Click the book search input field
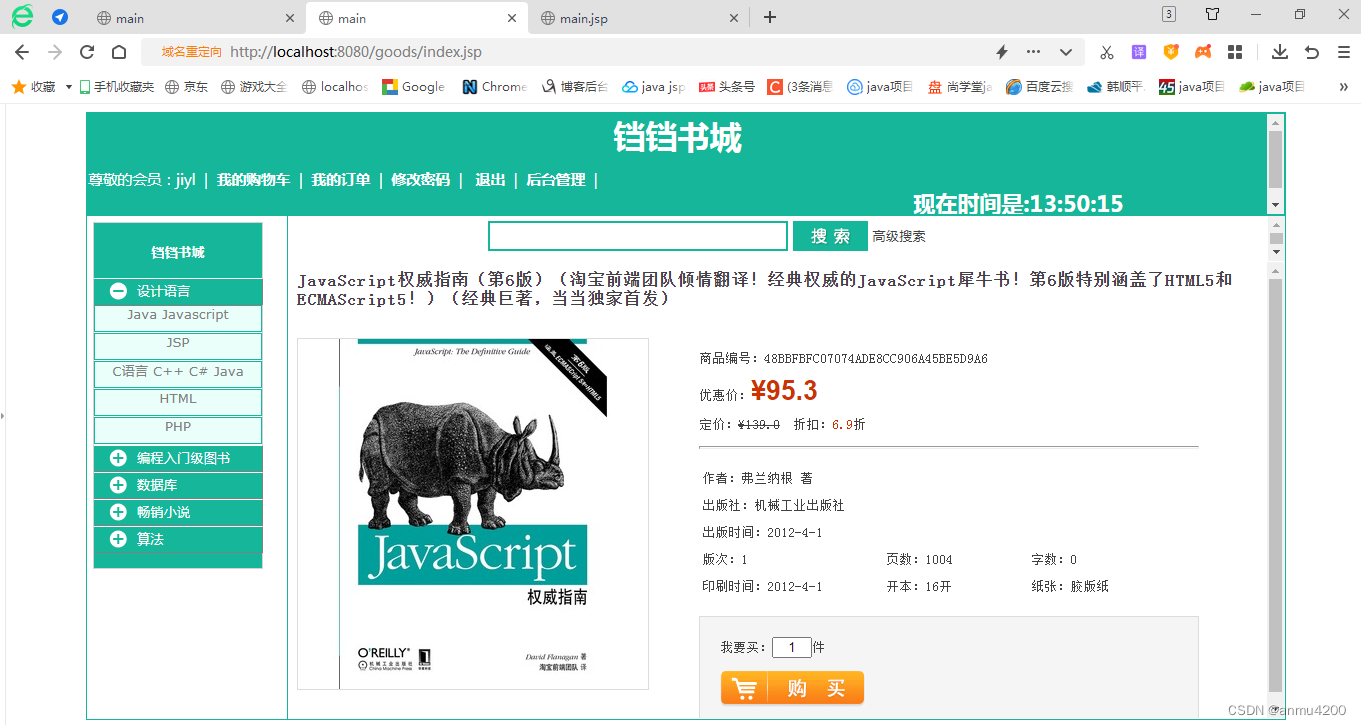This screenshot has height=725, width=1361. 638,236
